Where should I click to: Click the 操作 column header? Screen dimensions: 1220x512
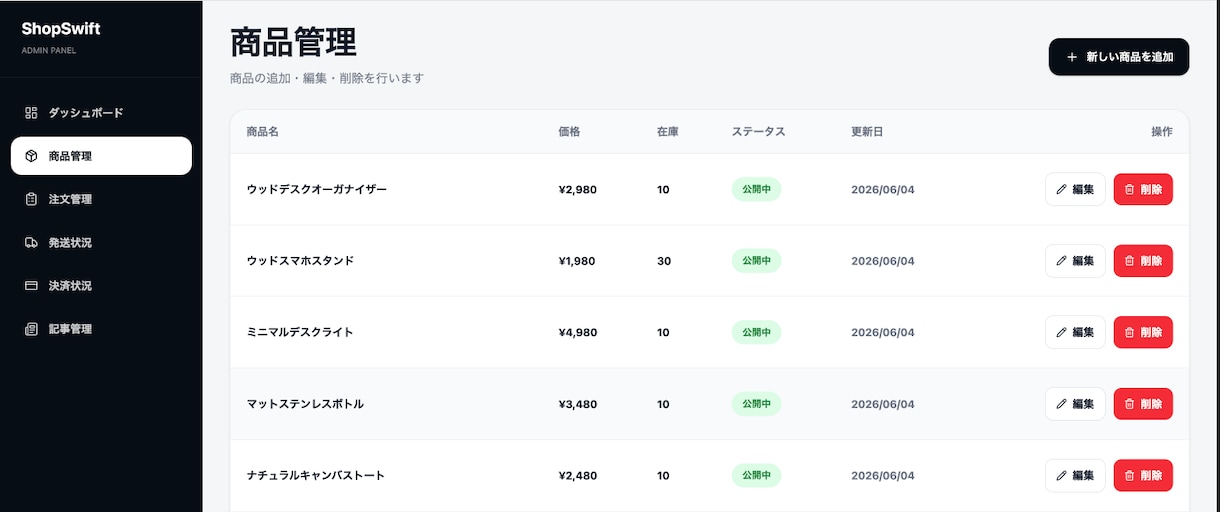coord(1162,132)
